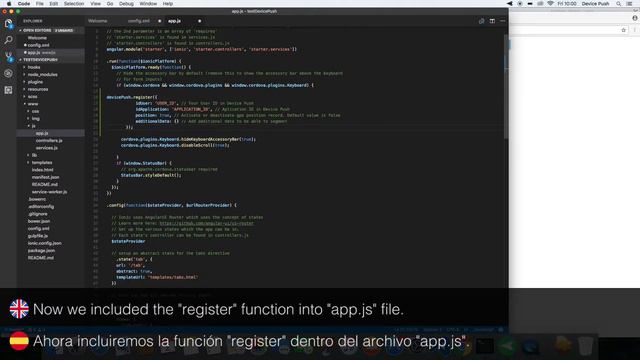The width and height of the screenshot is (640, 360).
Task: Open the Help menu
Action: tap(168, 4)
